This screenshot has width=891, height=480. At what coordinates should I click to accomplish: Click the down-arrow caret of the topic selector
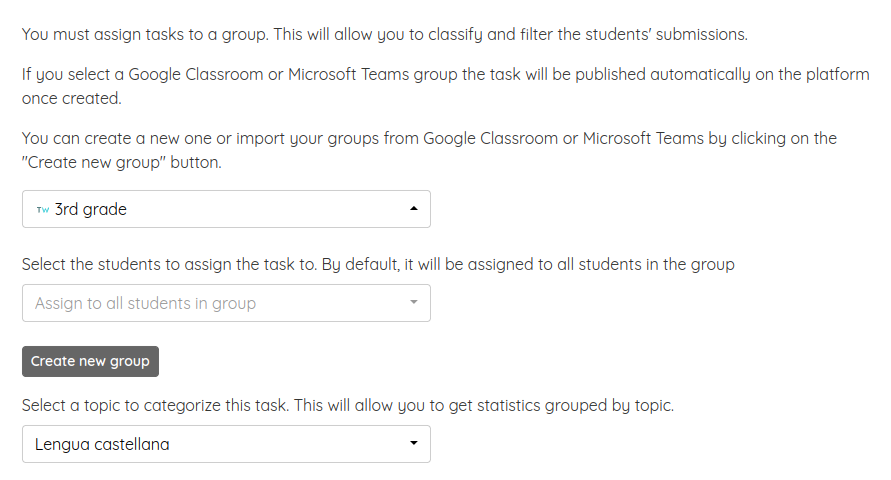tap(414, 443)
